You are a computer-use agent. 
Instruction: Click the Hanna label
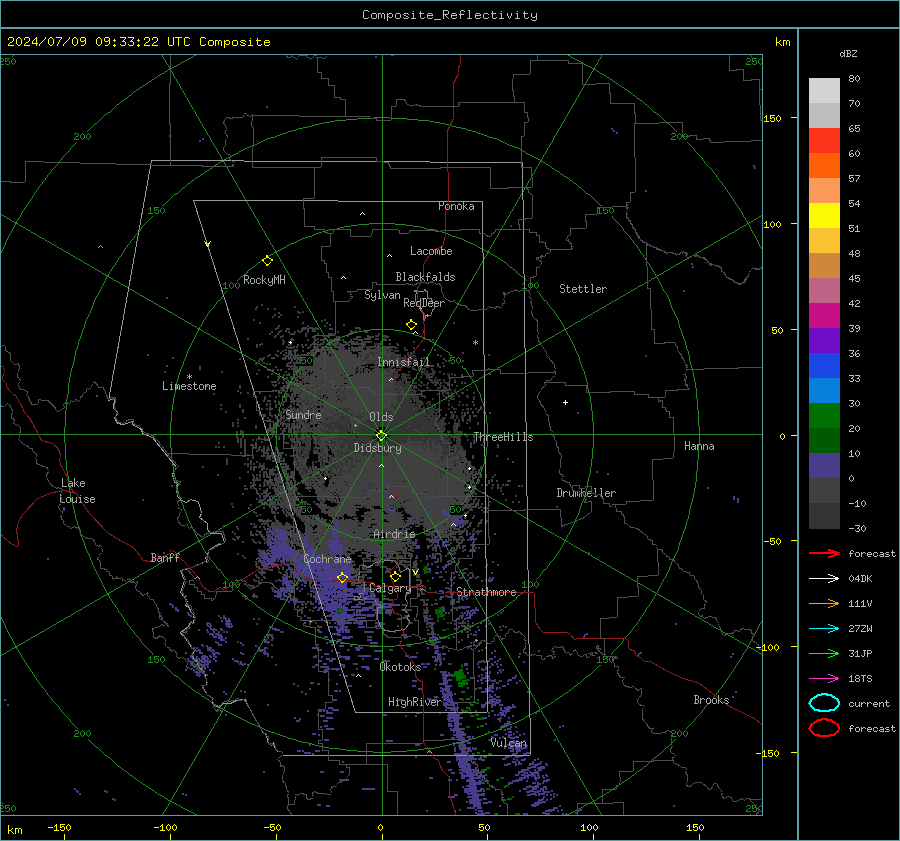[x=699, y=446]
